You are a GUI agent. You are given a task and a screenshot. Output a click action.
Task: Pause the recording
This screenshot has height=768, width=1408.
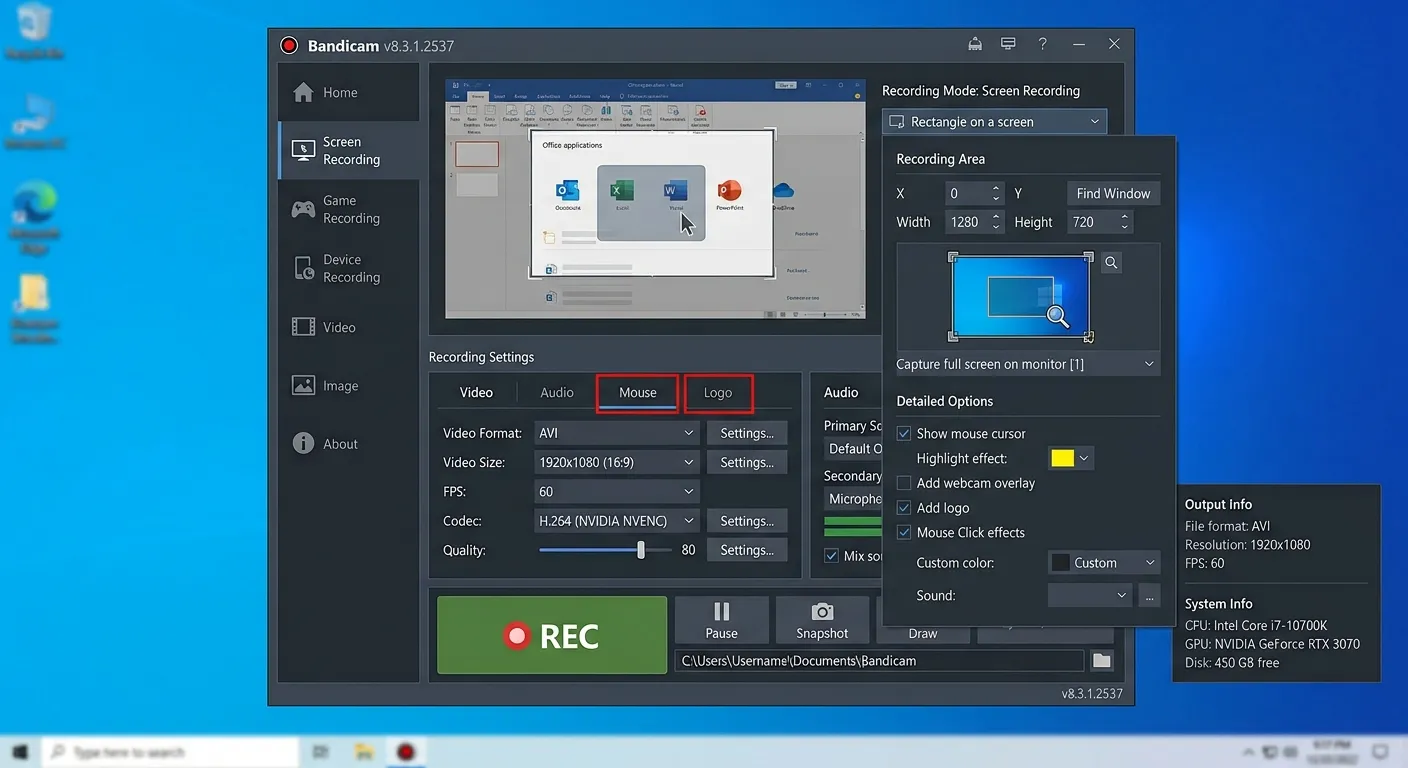click(x=721, y=620)
